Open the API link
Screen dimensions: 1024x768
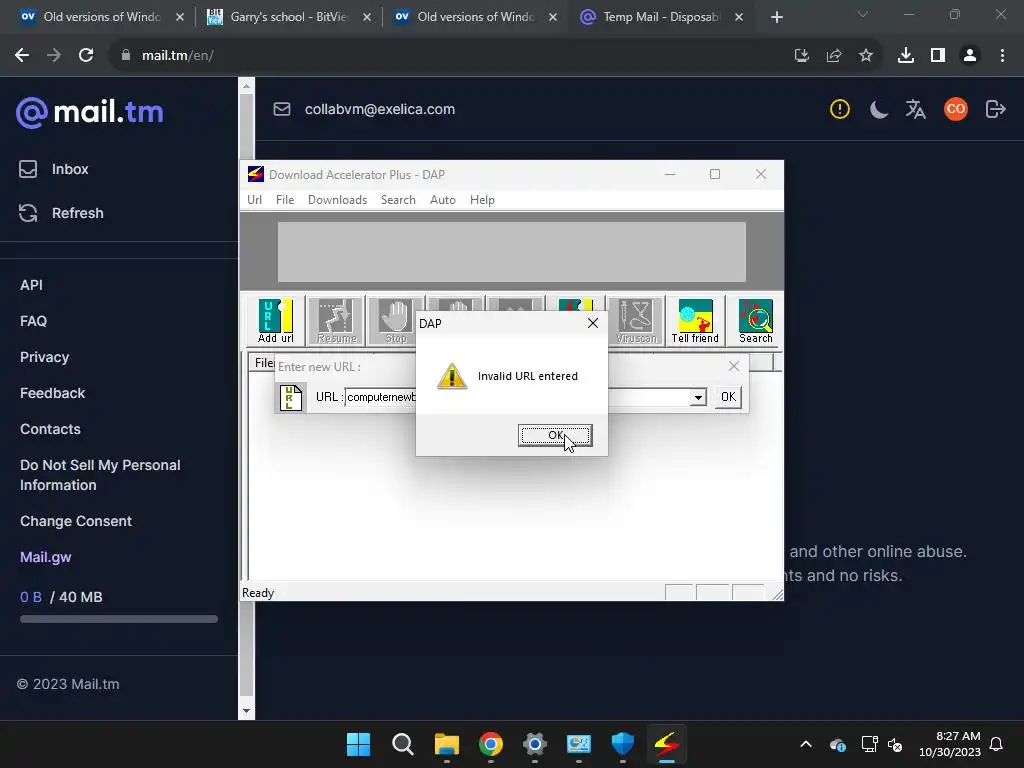pyautogui.click(x=31, y=285)
